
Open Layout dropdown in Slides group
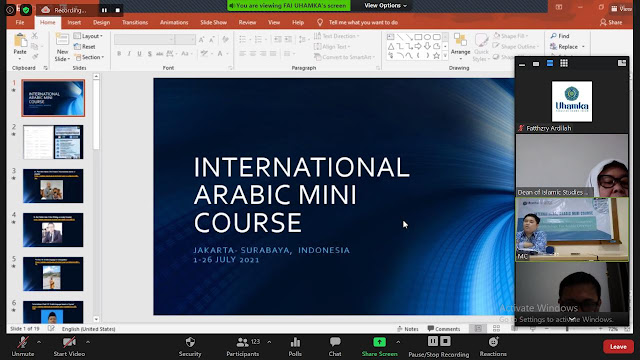point(88,36)
